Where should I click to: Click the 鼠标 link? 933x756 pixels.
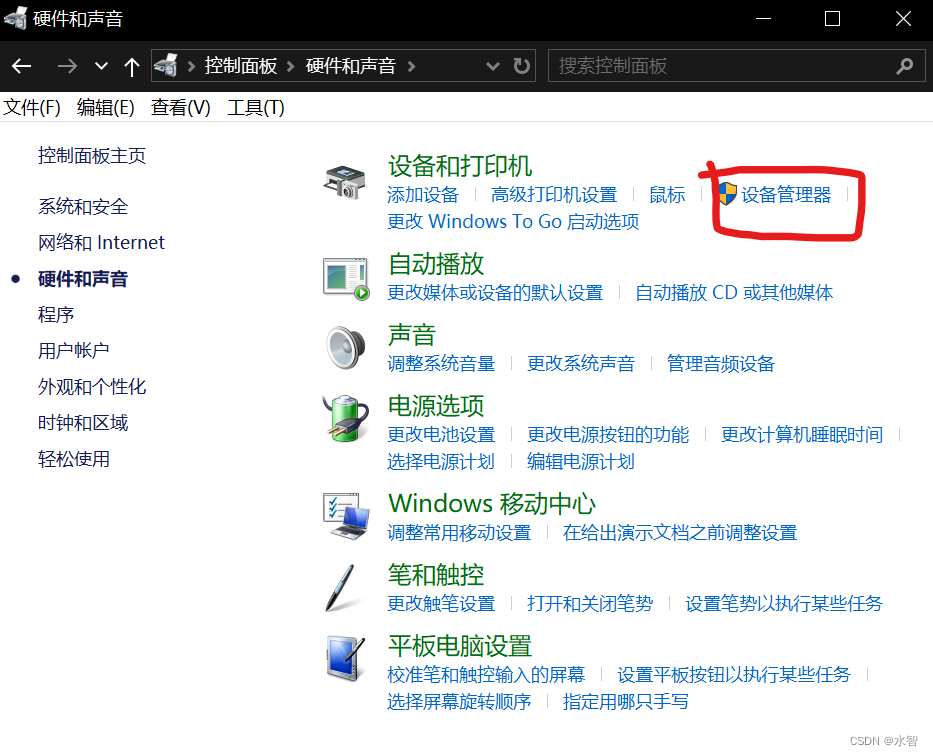pyautogui.click(x=667, y=195)
